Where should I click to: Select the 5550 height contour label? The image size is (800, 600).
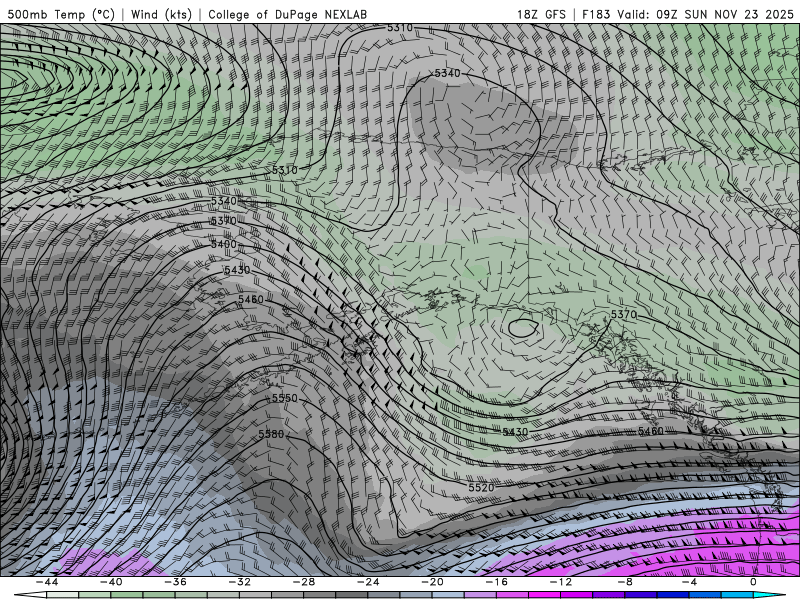tap(285, 398)
